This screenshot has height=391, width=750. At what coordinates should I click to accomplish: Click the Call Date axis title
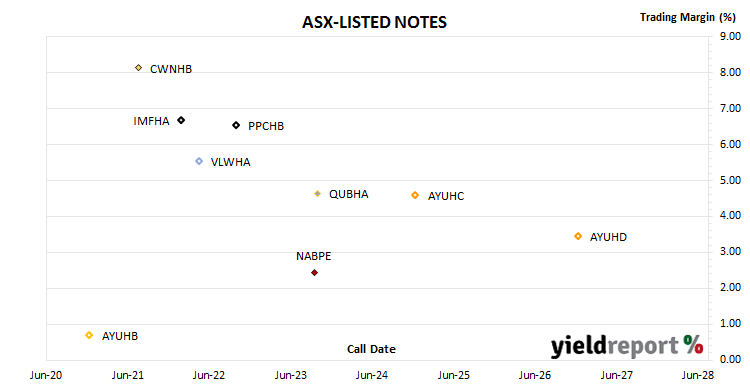click(371, 349)
